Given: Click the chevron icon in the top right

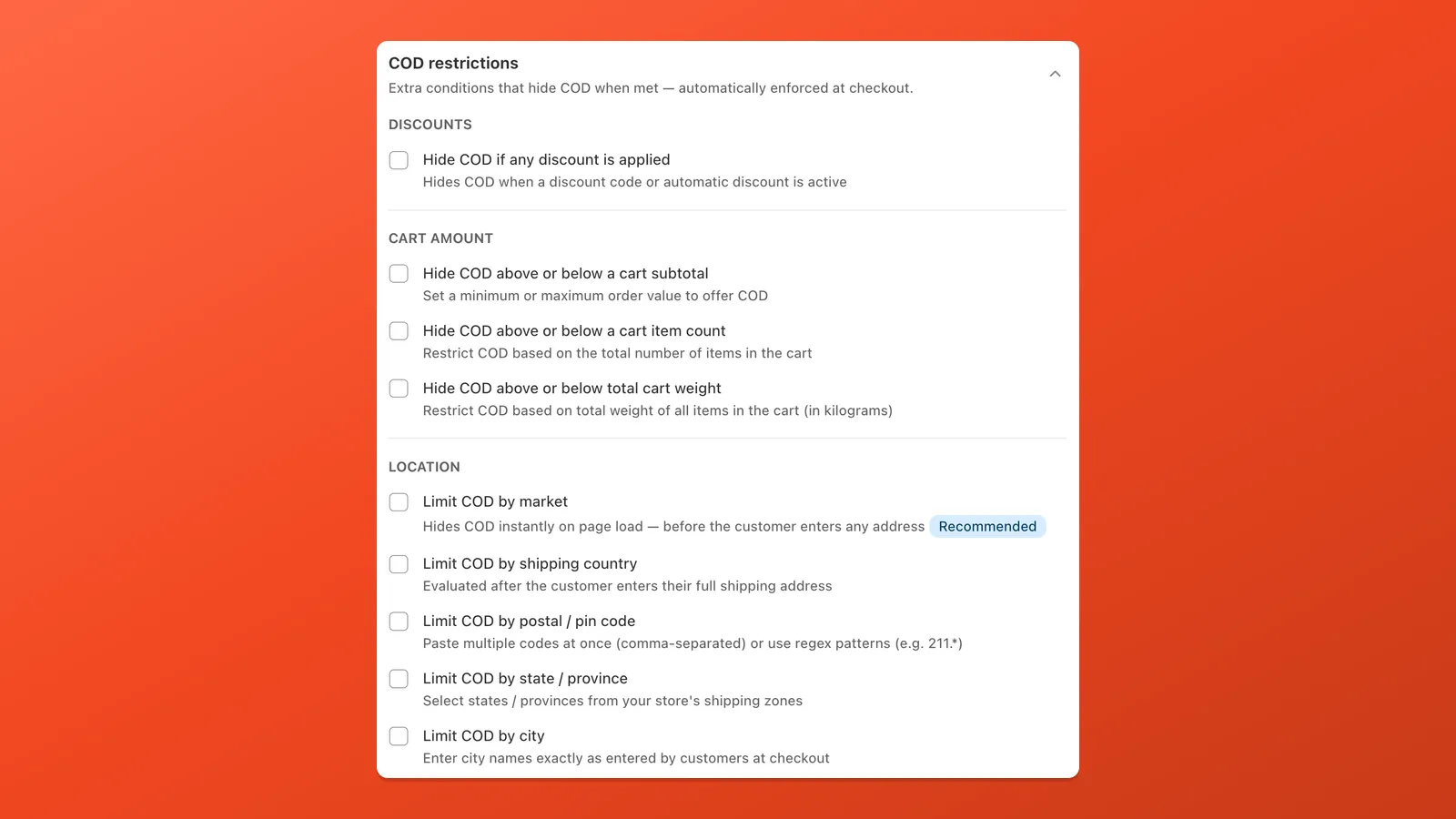Looking at the screenshot, I should [1055, 74].
